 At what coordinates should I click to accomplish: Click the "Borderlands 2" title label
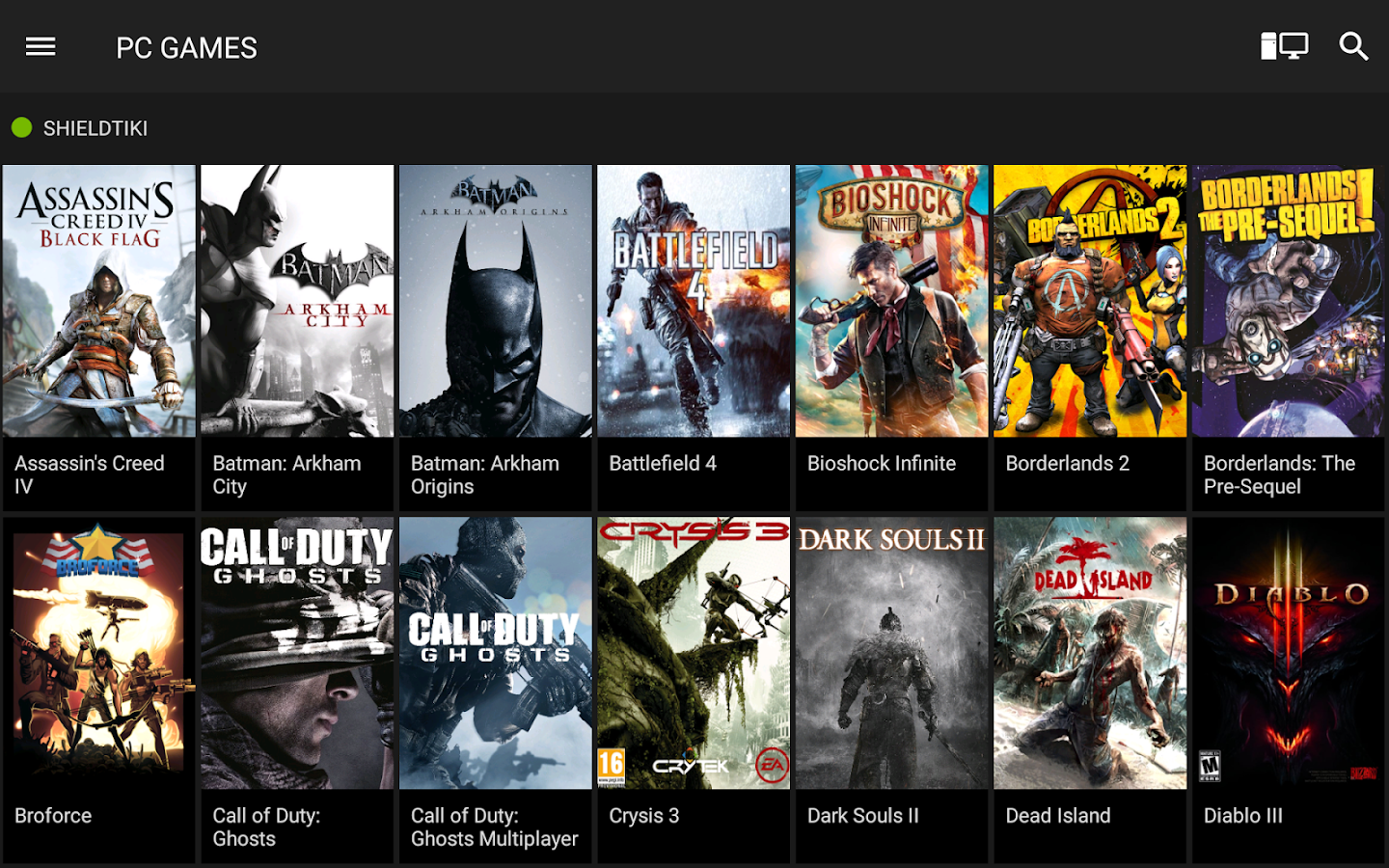[x=1068, y=463]
